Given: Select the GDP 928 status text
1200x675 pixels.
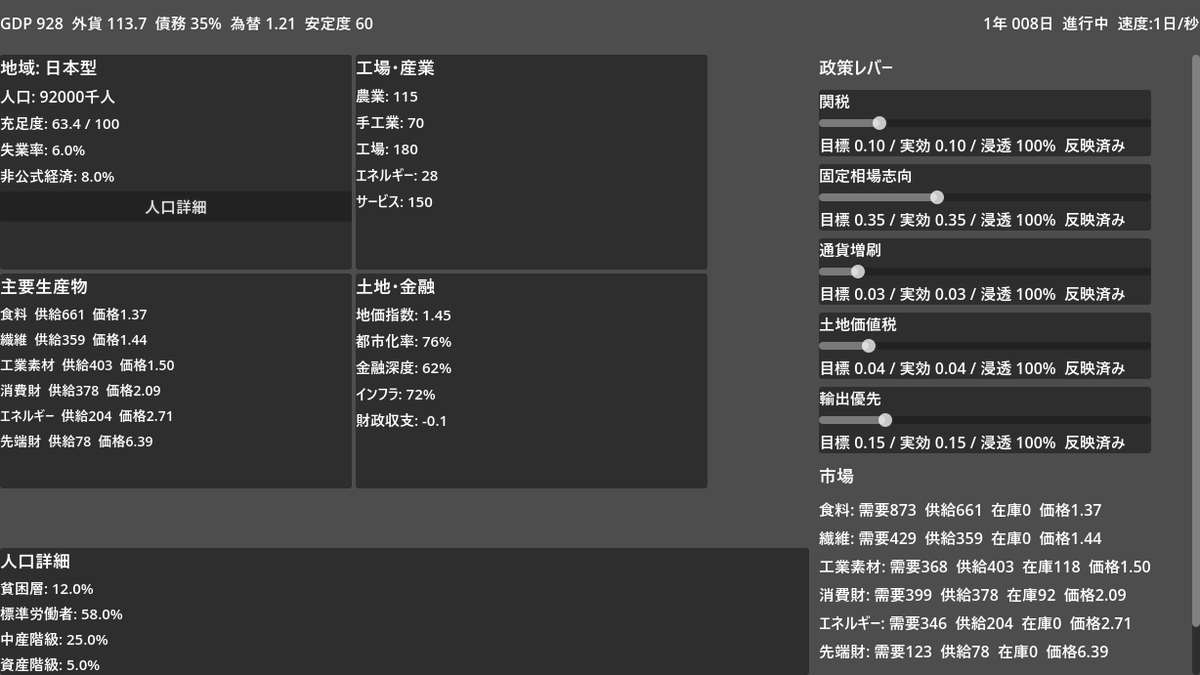Looking at the screenshot, I should [x=32, y=23].
